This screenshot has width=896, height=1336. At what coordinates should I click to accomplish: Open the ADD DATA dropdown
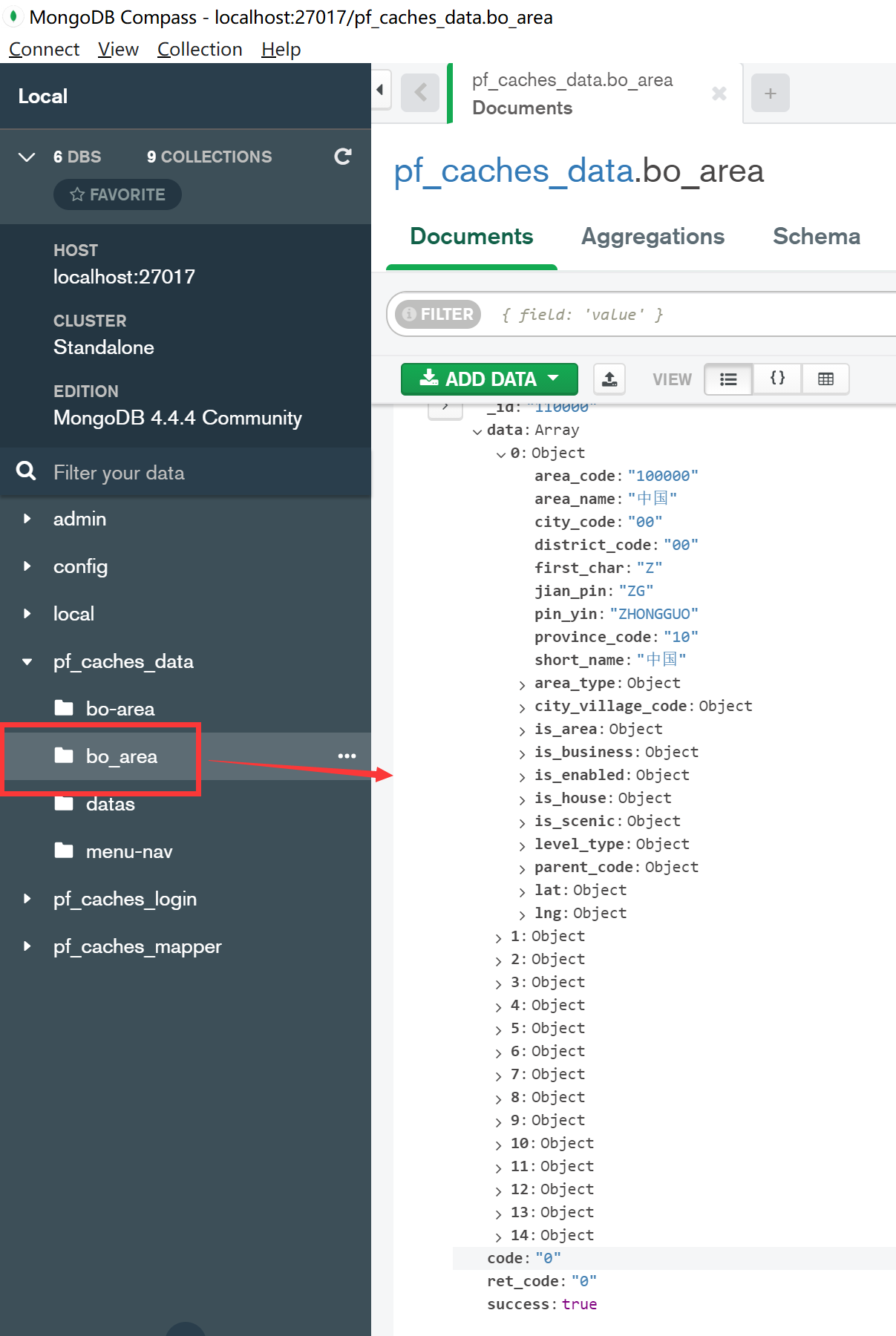click(x=489, y=379)
